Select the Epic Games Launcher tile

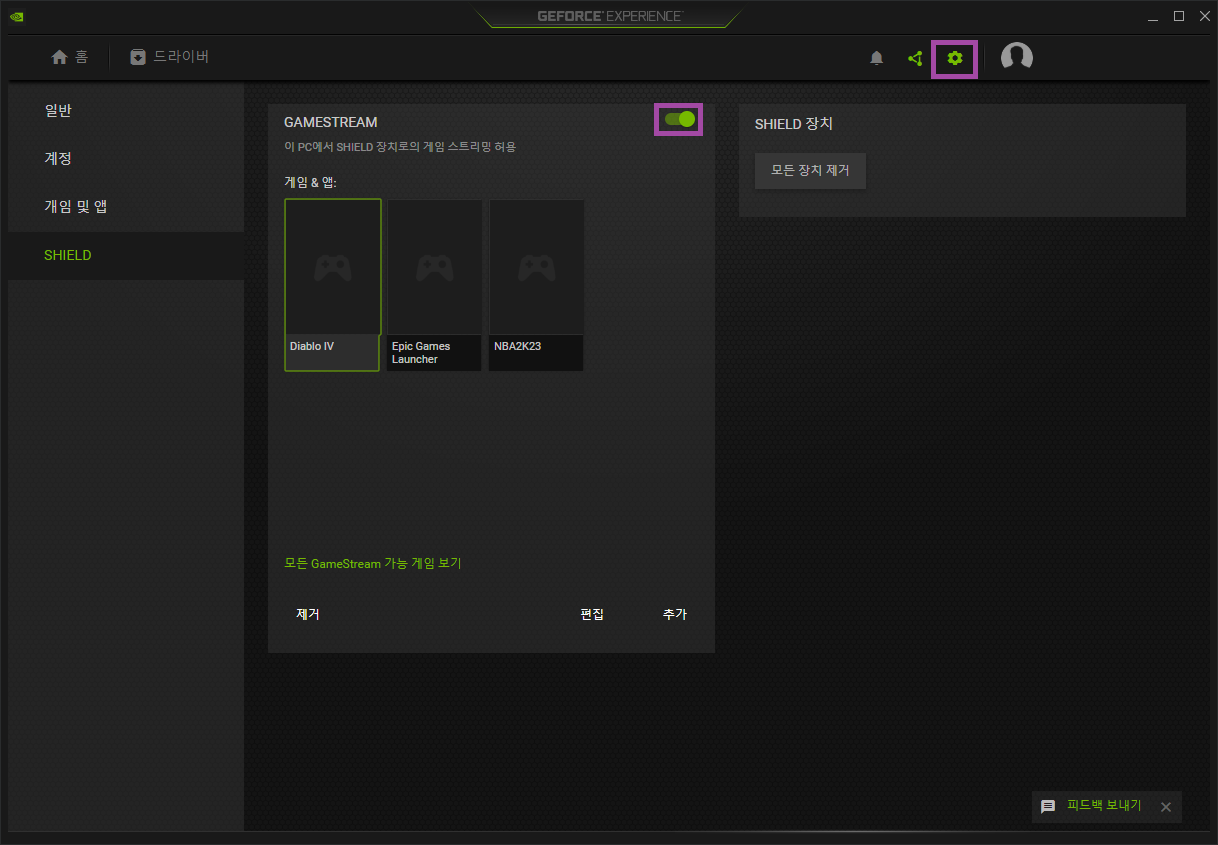pos(435,285)
